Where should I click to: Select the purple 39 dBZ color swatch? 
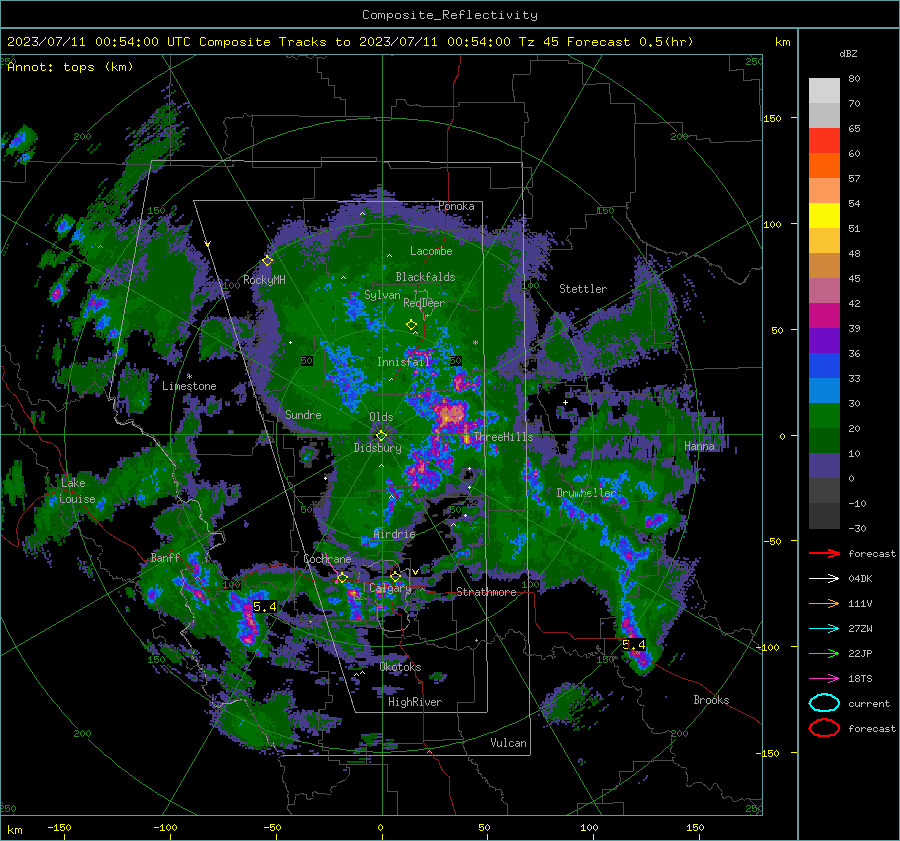(x=824, y=340)
